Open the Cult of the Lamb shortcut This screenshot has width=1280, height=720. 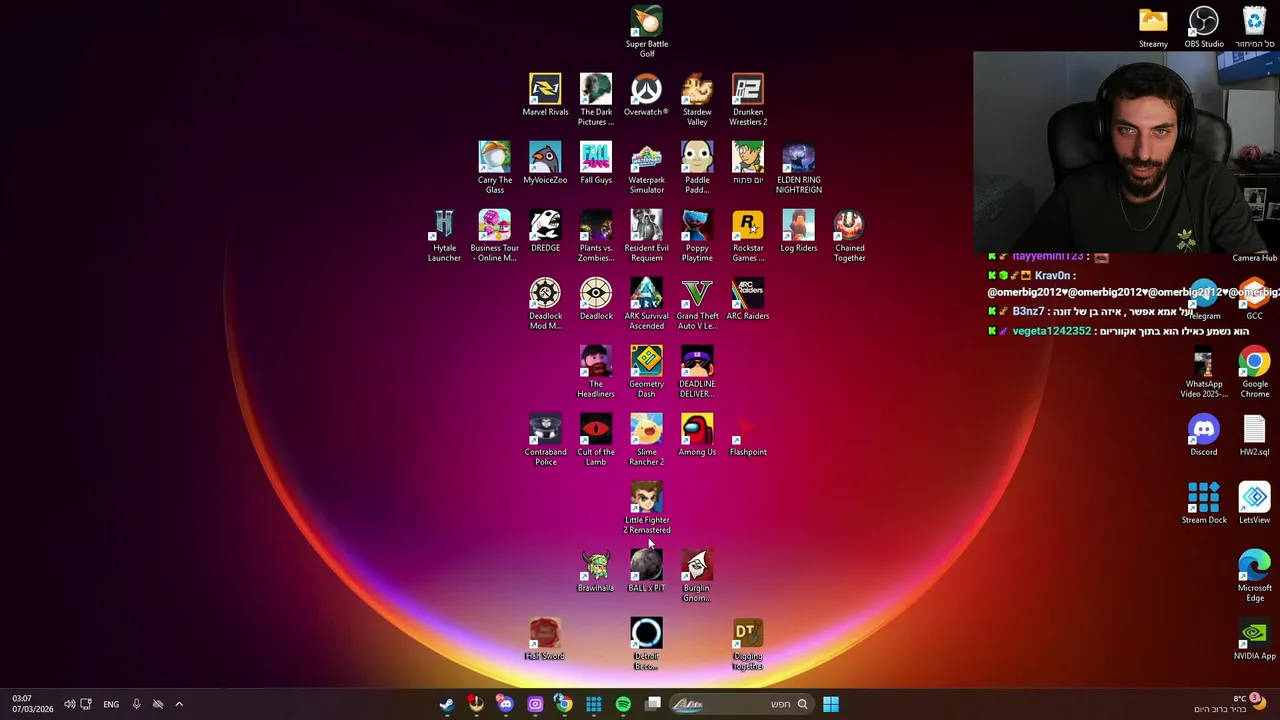[596, 440]
